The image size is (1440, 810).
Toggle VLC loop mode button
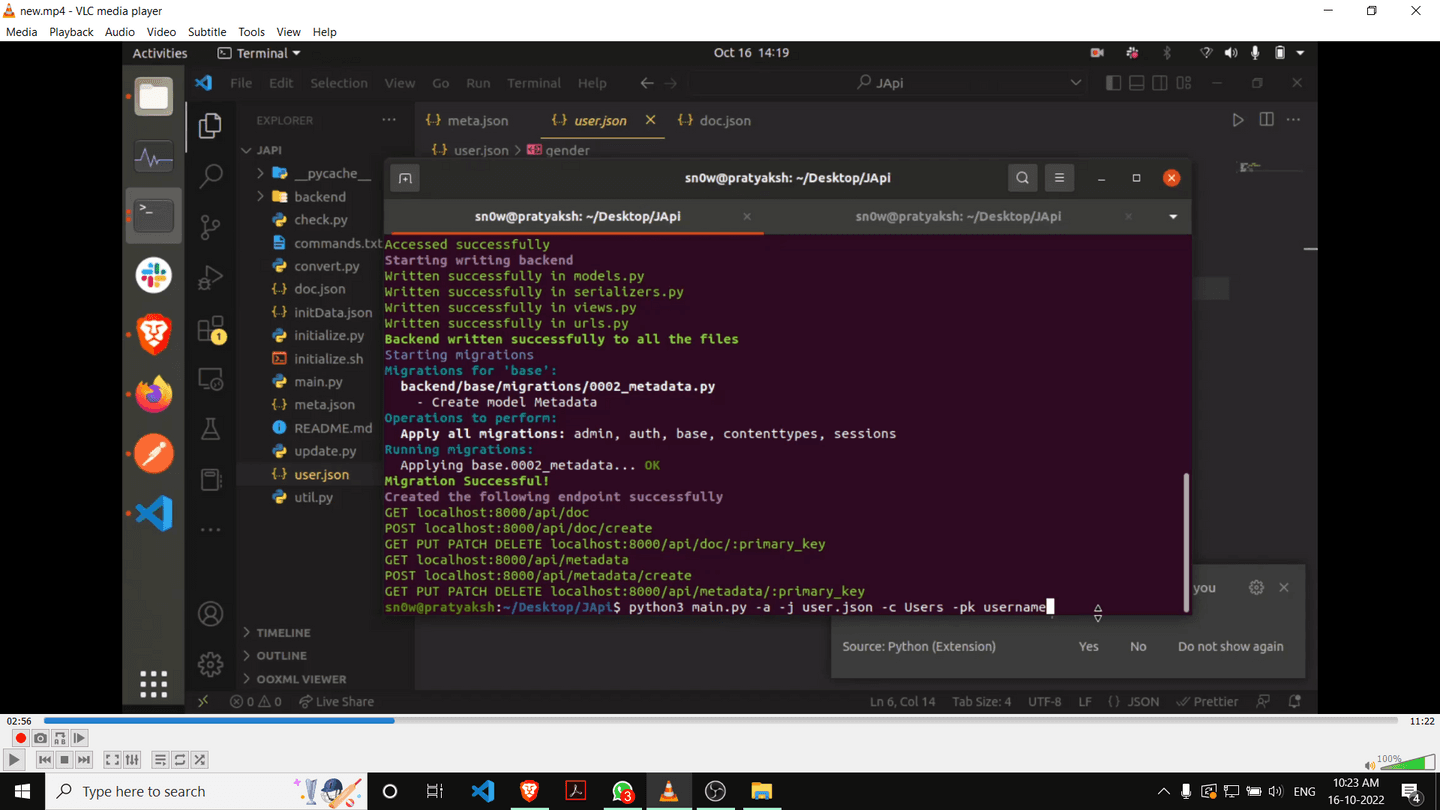[180, 760]
